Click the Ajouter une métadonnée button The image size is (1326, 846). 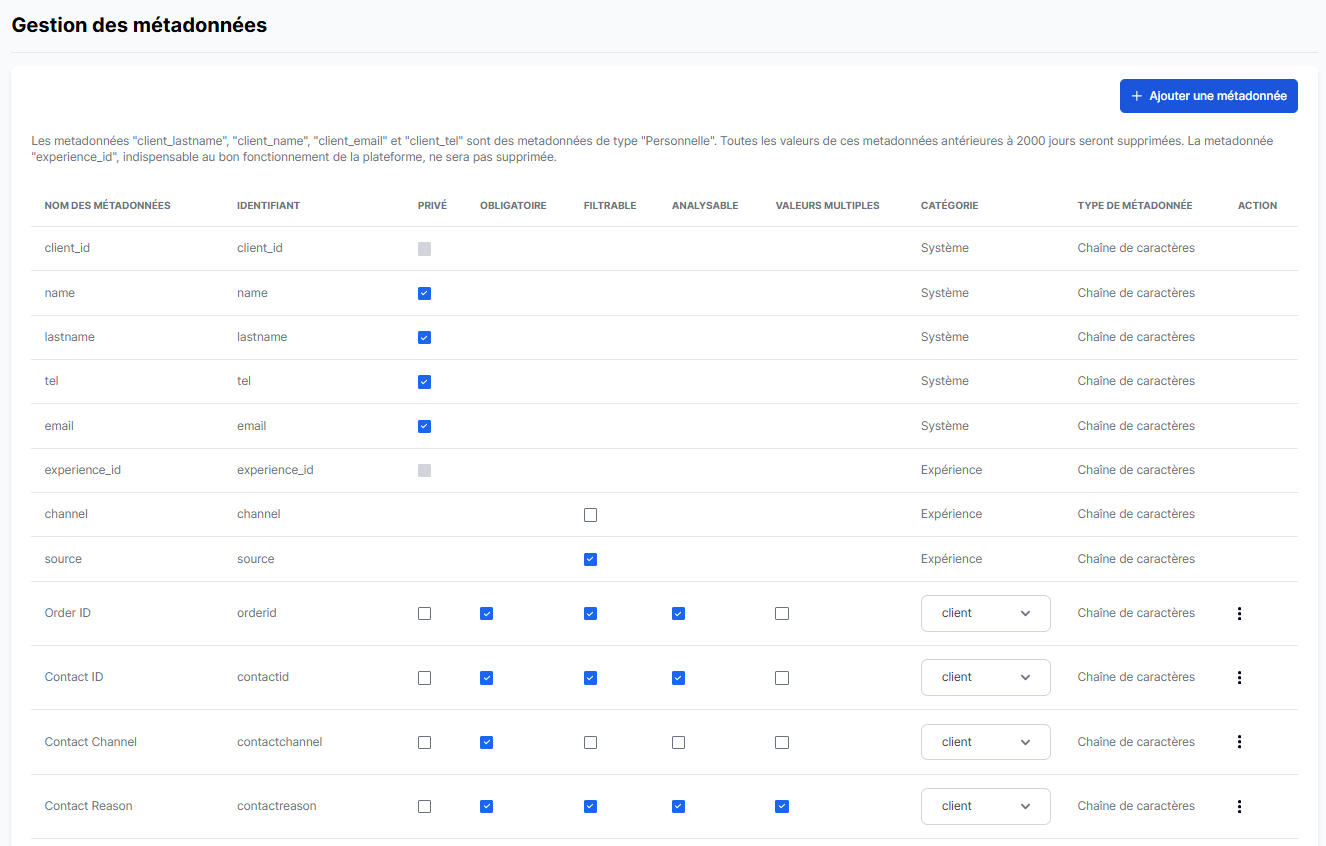point(1208,96)
